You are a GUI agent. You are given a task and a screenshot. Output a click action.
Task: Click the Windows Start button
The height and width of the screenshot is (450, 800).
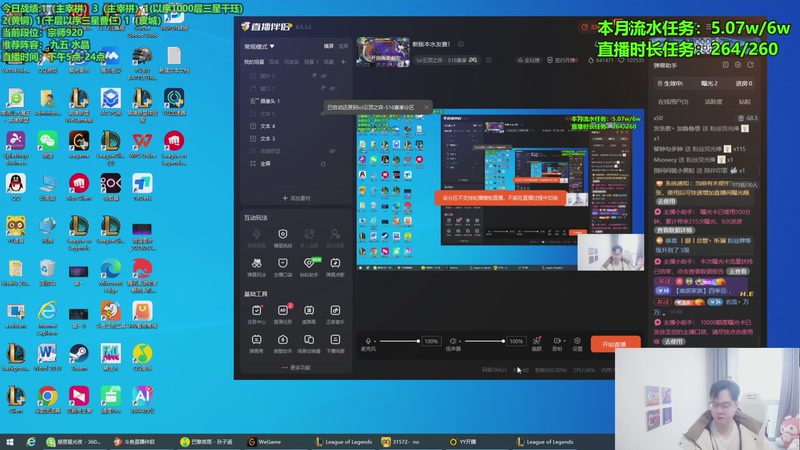pos(10,442)
